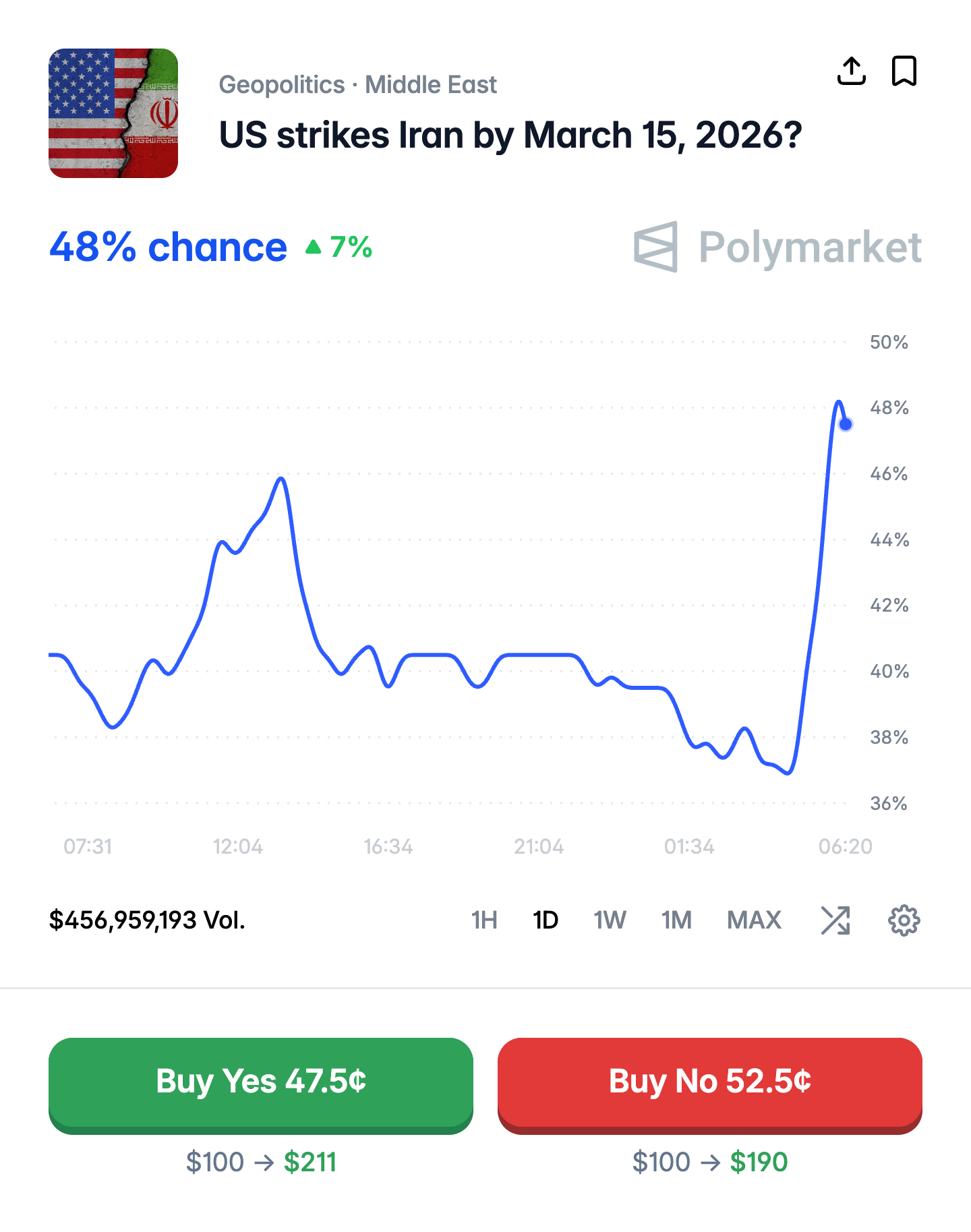Viewport: 971px width, 1232px height.
Task: Click the current price dot on chart
Action: [846, 424]
